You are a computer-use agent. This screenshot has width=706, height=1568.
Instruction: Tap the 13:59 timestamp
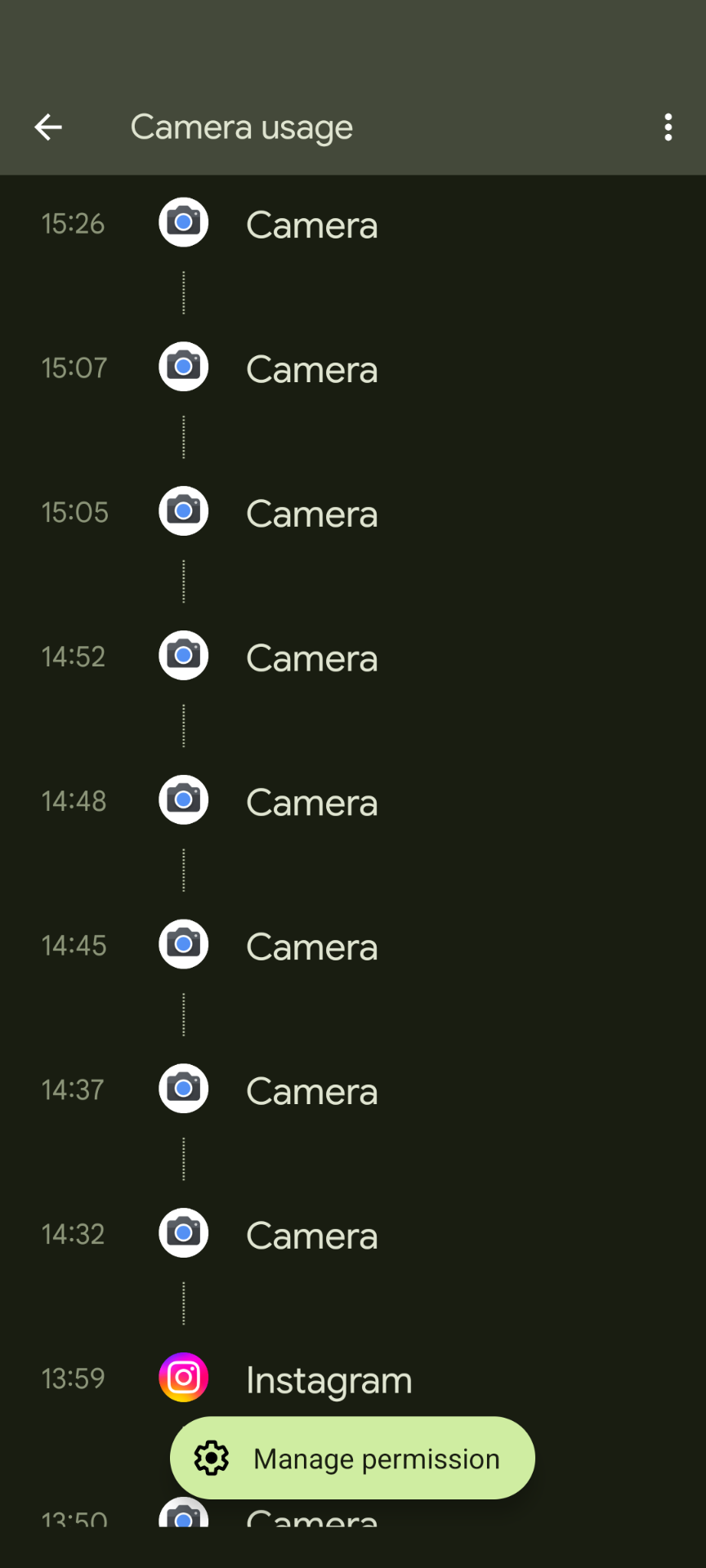(74, 1379)
